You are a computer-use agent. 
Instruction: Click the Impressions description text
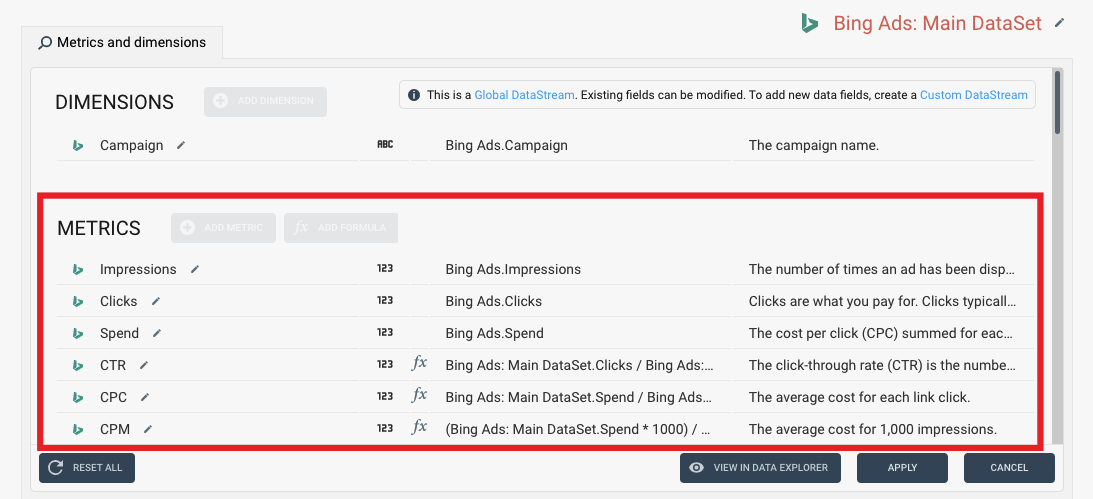coord(882,269)
